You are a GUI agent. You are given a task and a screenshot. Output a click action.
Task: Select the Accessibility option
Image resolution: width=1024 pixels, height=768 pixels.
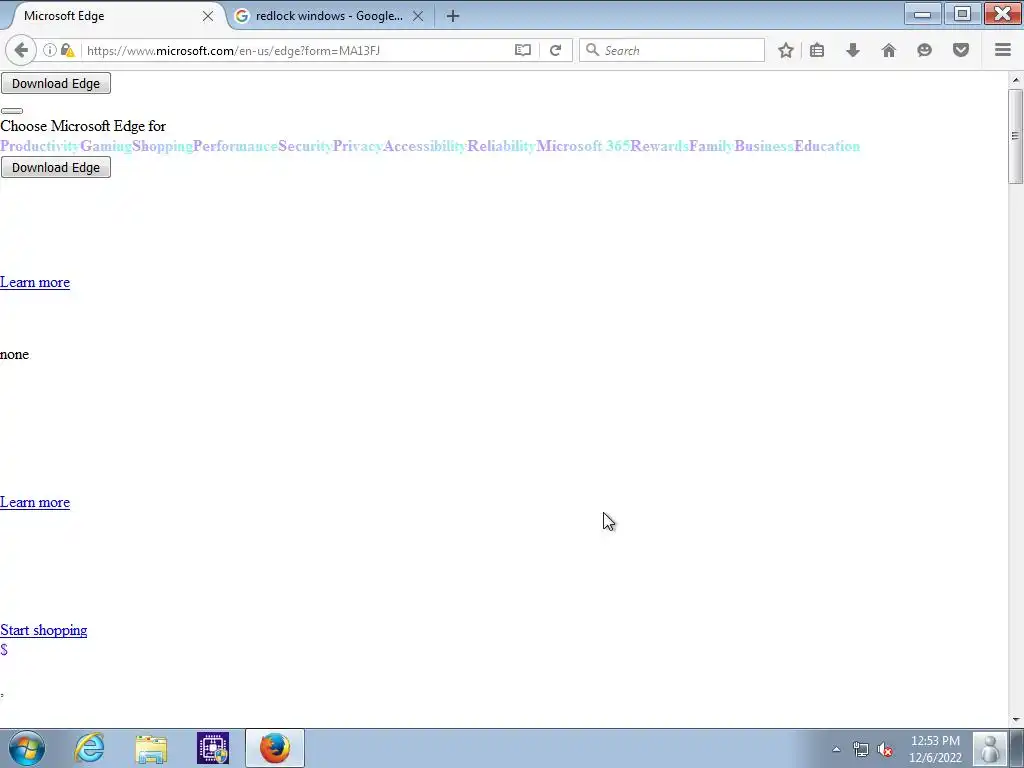(x=424, y=146)
